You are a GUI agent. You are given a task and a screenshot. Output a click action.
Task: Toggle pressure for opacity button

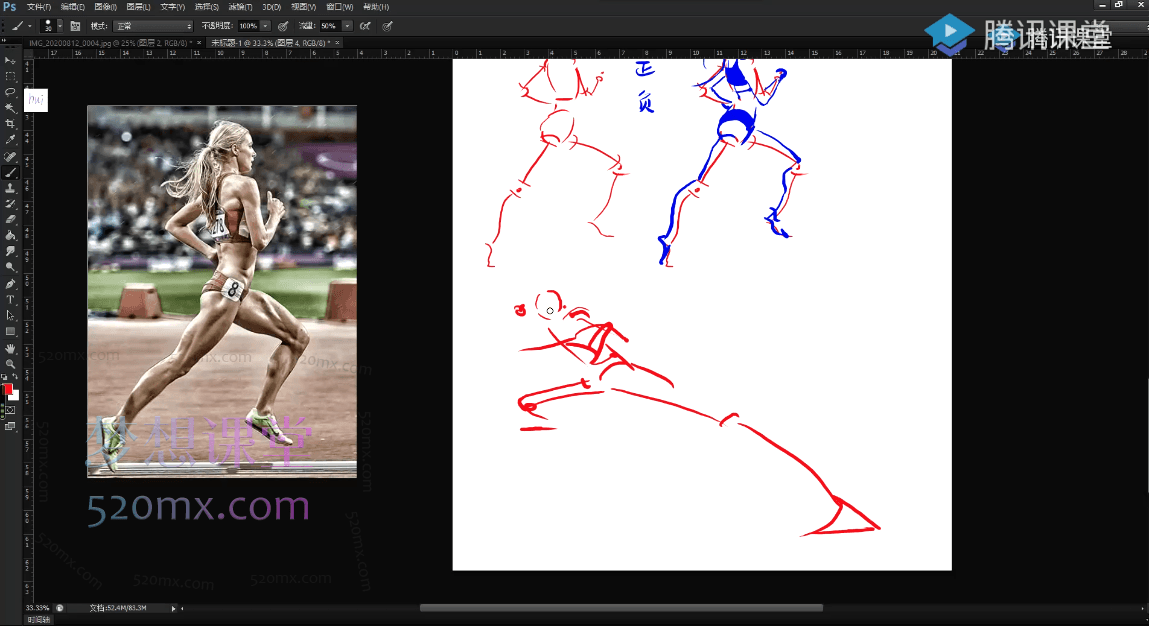tap(283, 25)
